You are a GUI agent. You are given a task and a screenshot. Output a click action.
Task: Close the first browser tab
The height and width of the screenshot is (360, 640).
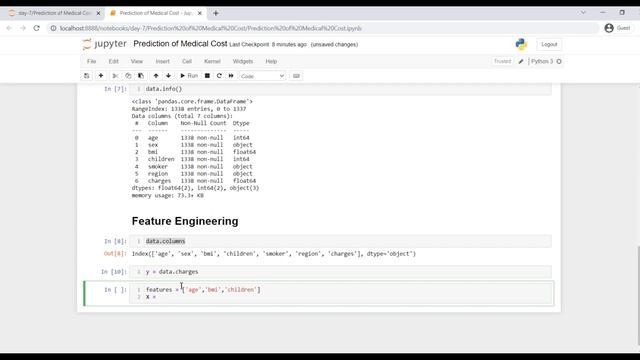click(x=98, y=13)
